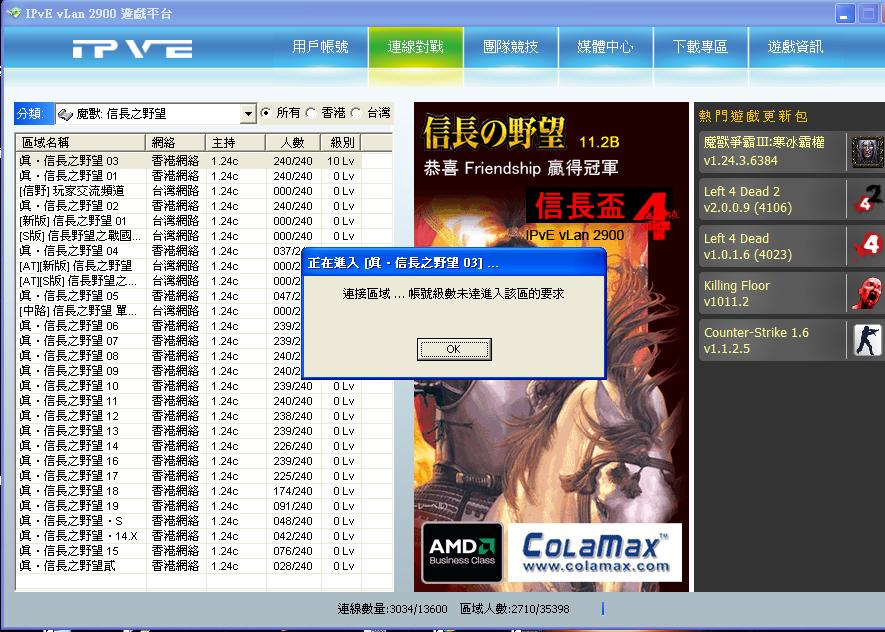Open the 團隊競技 tab
The height and width of the screenshot is (632, 885).
pos(511,47)
